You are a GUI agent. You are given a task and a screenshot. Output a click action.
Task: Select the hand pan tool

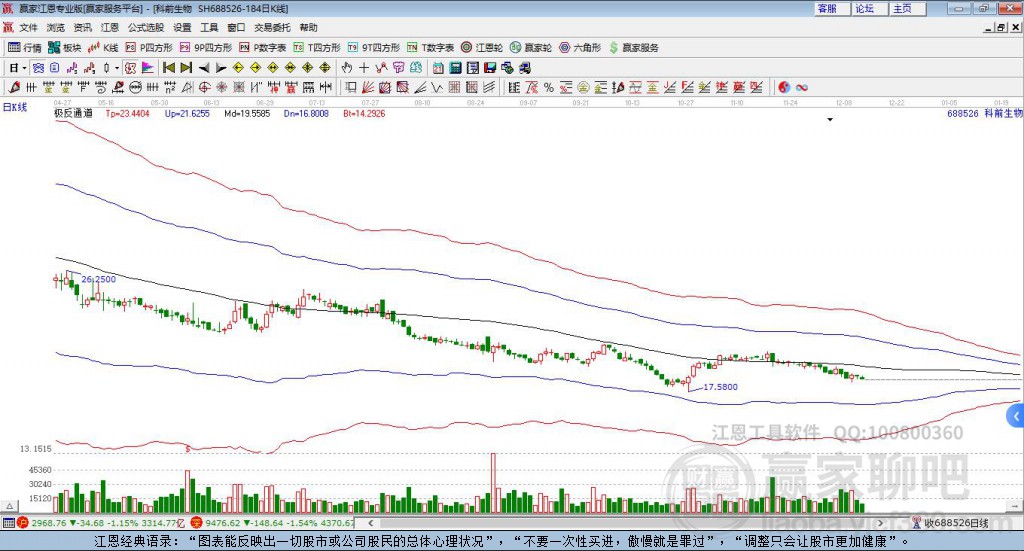tap(347, 68)
